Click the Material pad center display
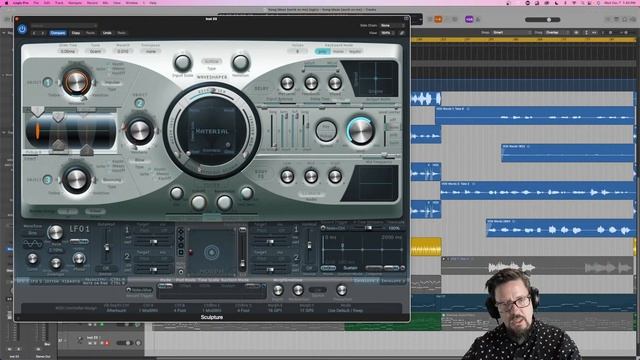 (212, 131)
